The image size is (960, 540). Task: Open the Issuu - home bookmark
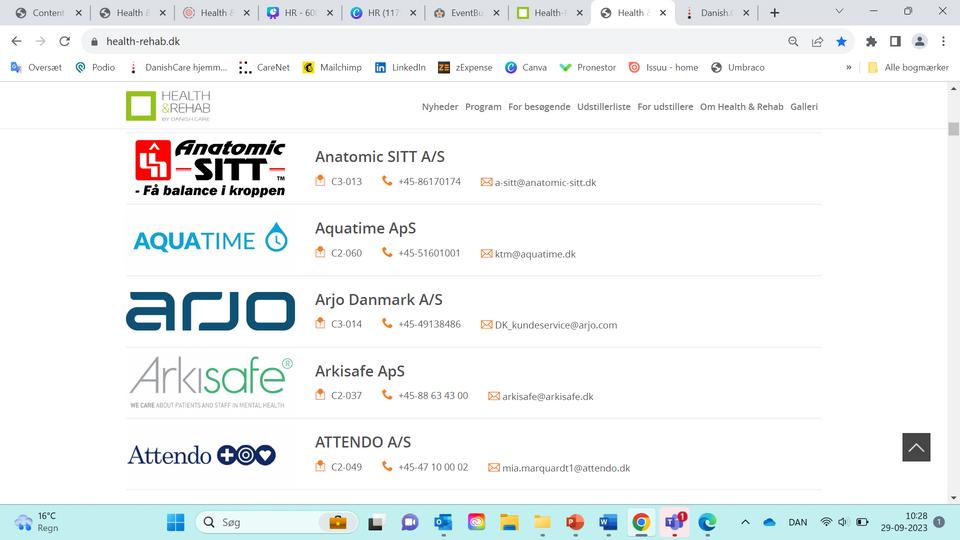click(663, 67)
